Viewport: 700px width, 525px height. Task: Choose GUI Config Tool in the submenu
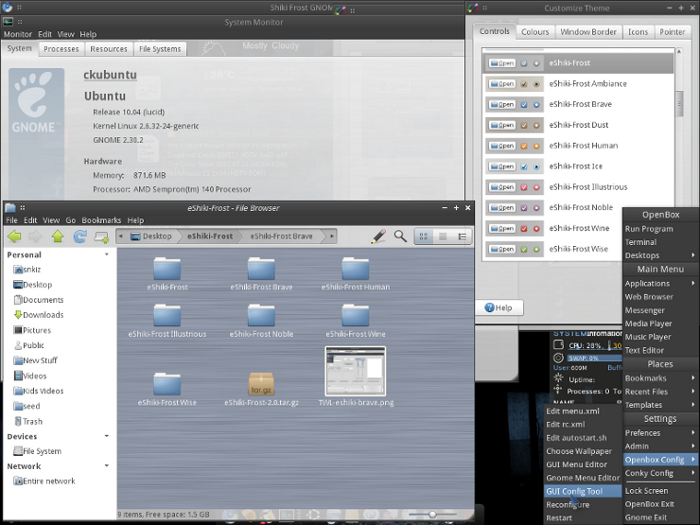[583, 491]
